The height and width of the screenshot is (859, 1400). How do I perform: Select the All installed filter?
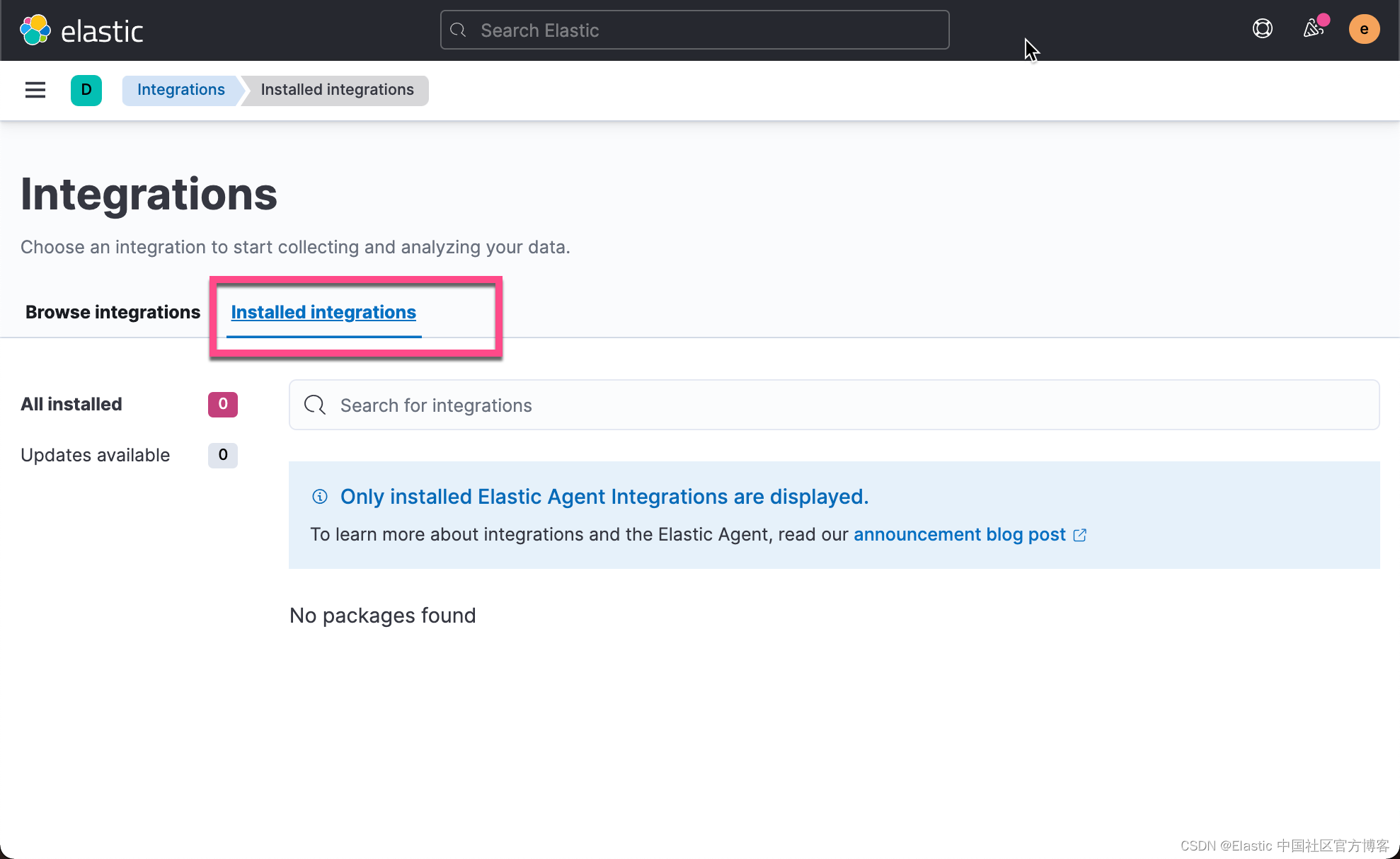pyautogui.click(x=71, y=404)
